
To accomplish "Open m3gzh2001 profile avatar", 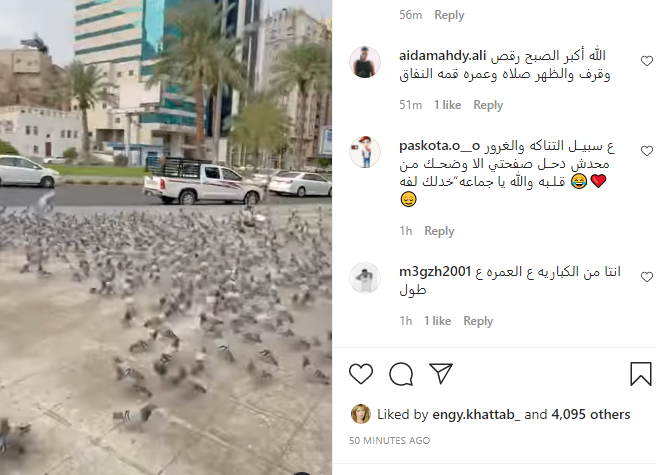I will pos(365,278).
